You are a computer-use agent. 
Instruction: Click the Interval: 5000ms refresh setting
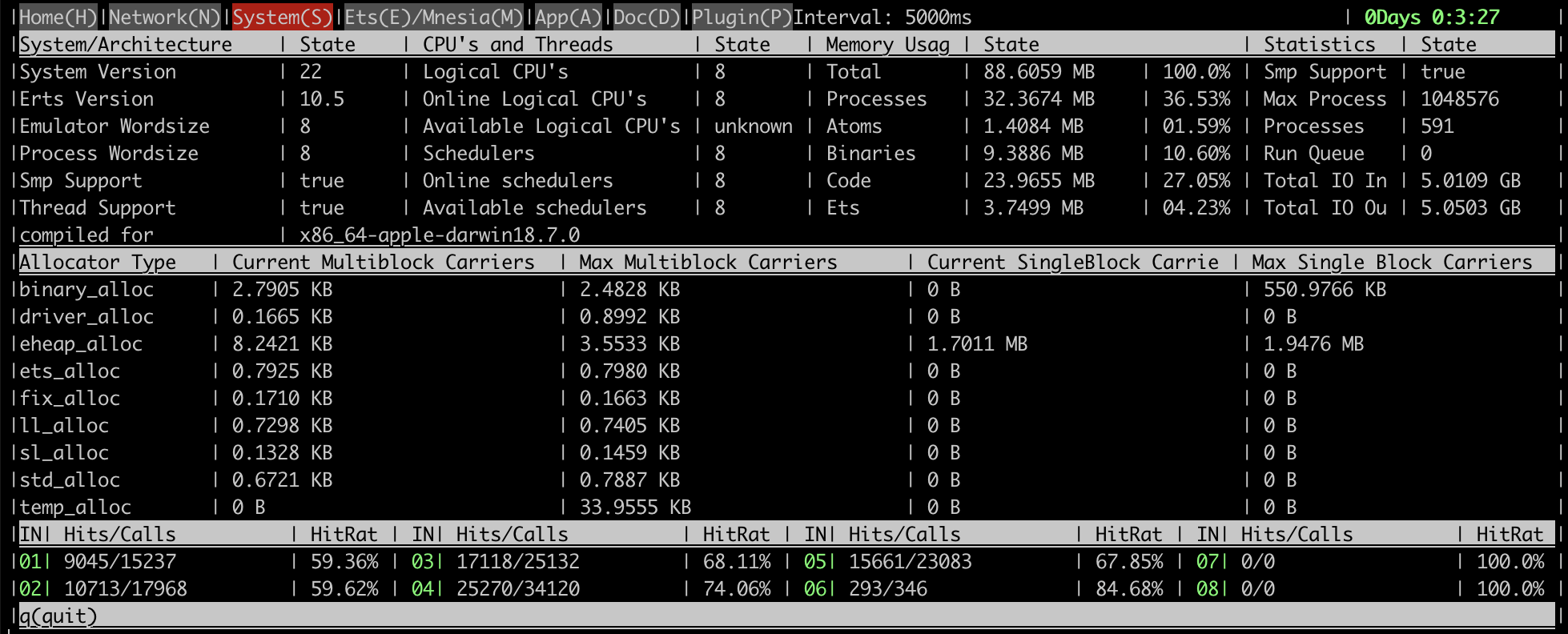pyautogui.click(x=882, y=17)
